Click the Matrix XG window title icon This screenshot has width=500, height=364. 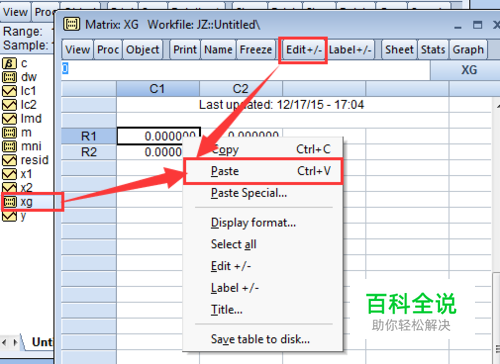pos(72,24)
